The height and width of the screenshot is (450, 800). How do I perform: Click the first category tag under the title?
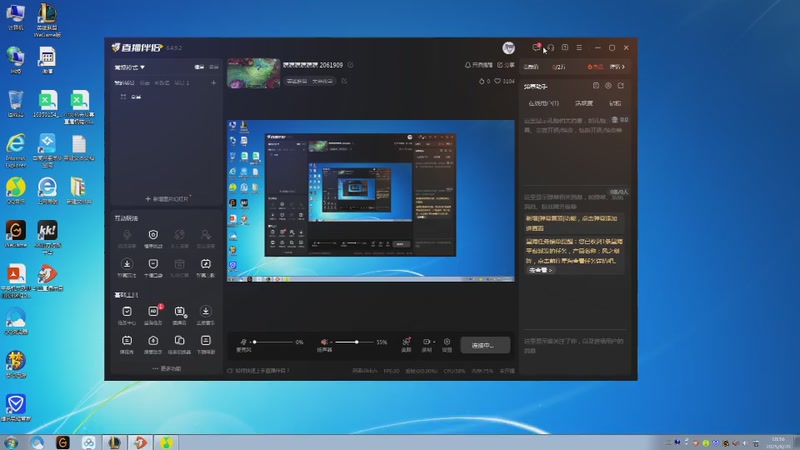click(296, 81)
